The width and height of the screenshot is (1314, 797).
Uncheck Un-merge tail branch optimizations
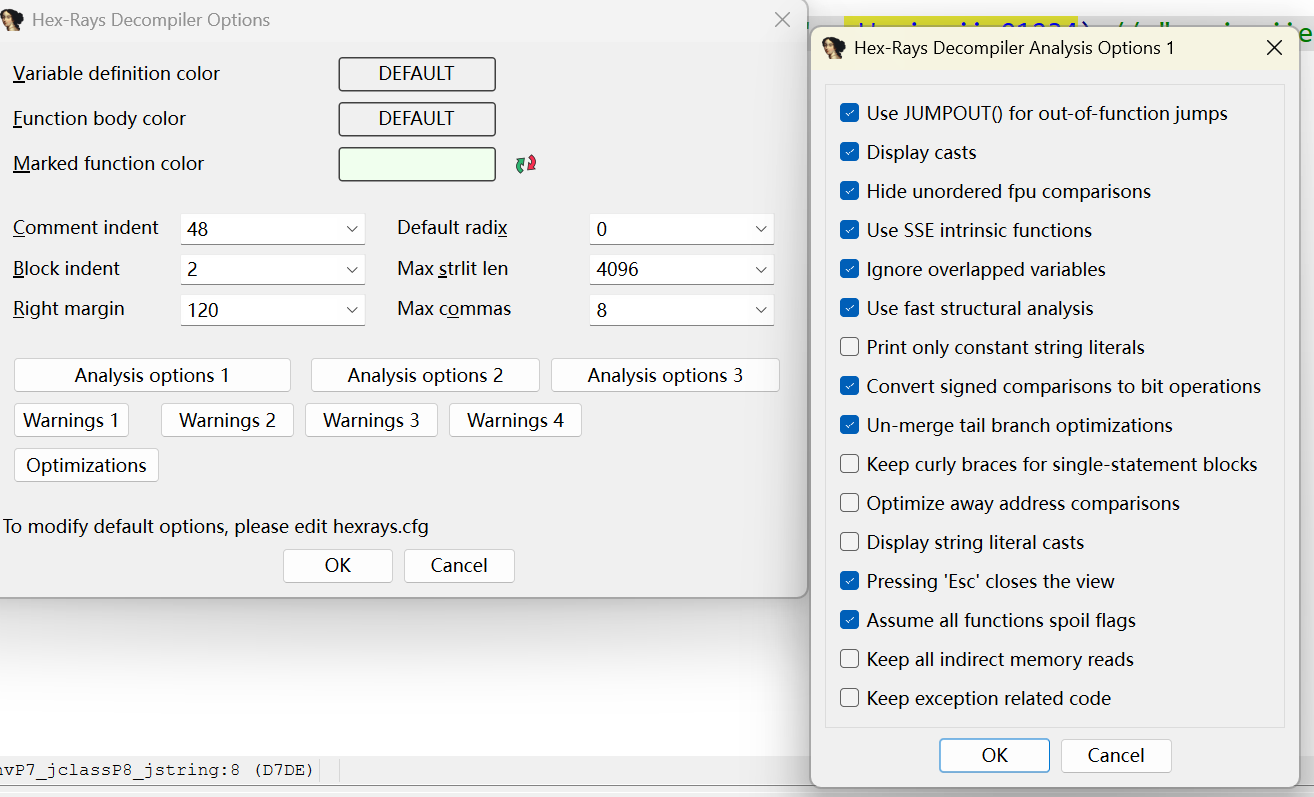click(850, 426)
